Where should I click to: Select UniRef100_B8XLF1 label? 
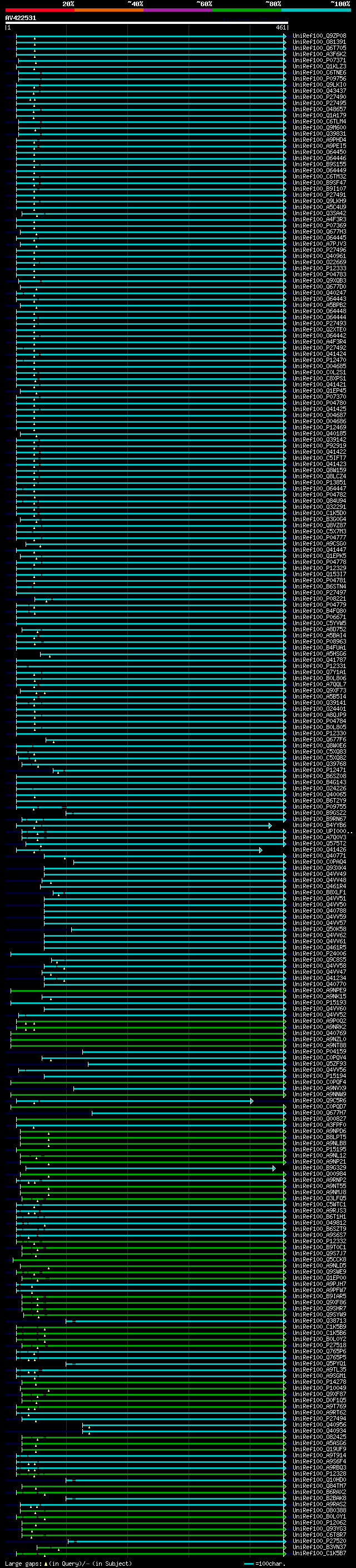coord(319,892)
